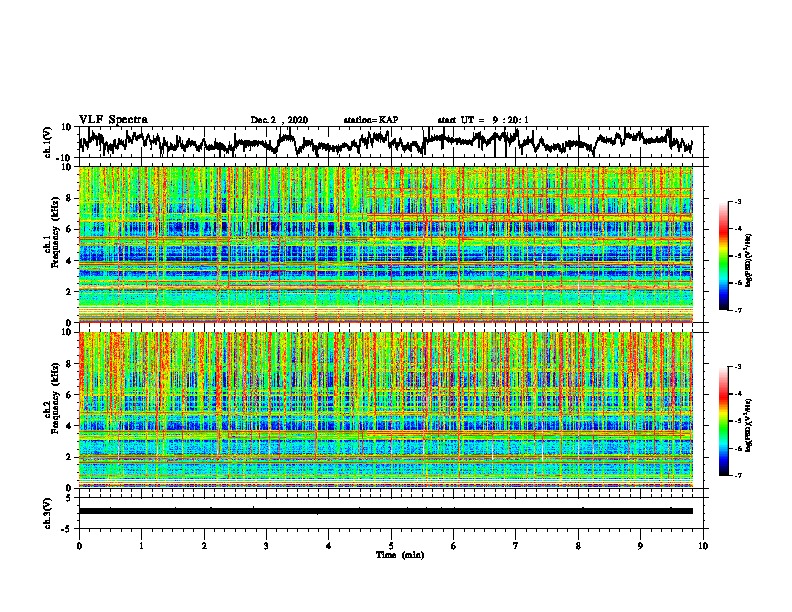
Task: Click the time axis tick label "6"
Action: click(x=454, y=546)
